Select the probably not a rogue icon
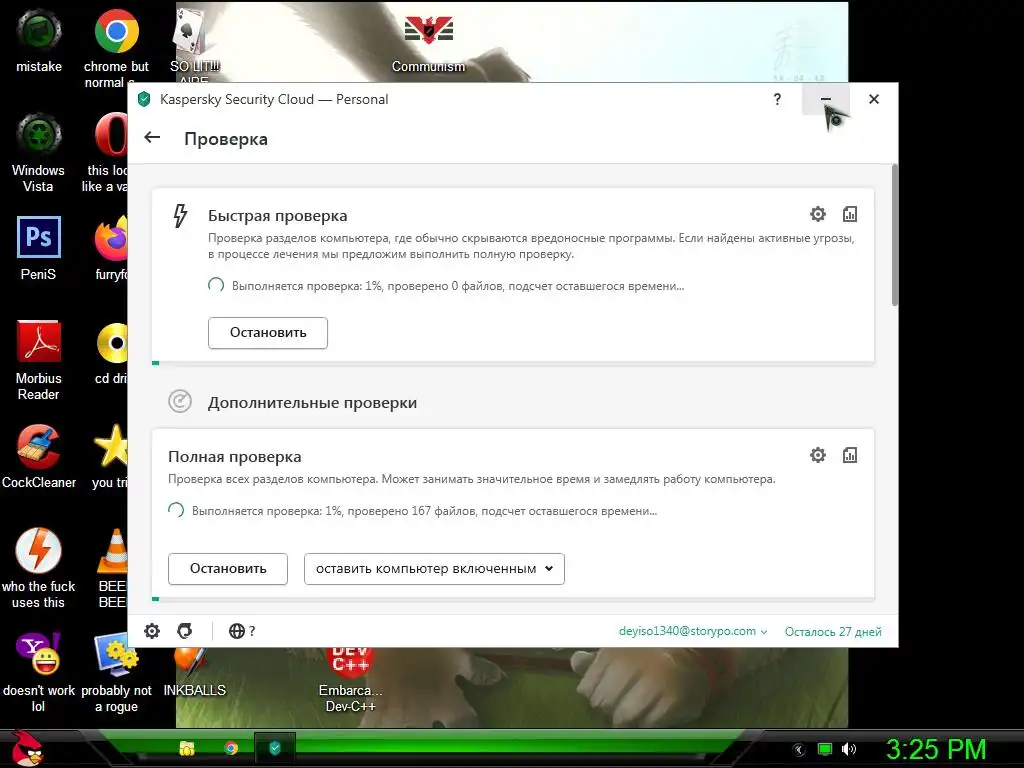The height and width of the screenshot is (768, 1024). tap(116, 673)
